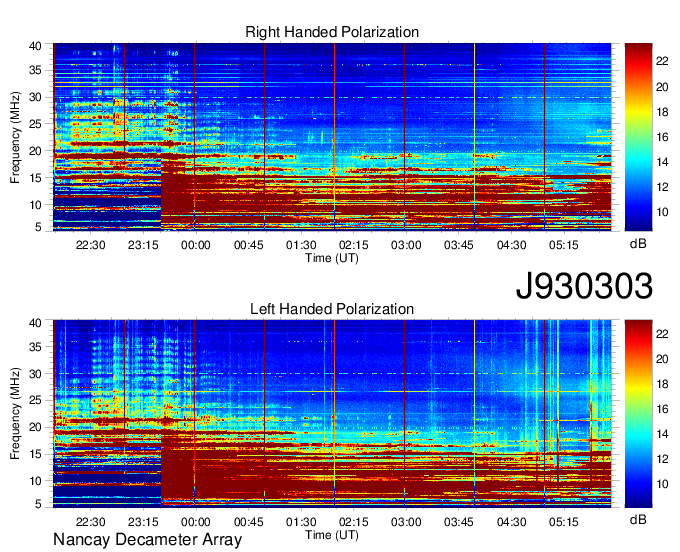680x552 pixels.
Task: Click the dB unit label under the Right Handed color bar
Action: (x=638, y=244)
